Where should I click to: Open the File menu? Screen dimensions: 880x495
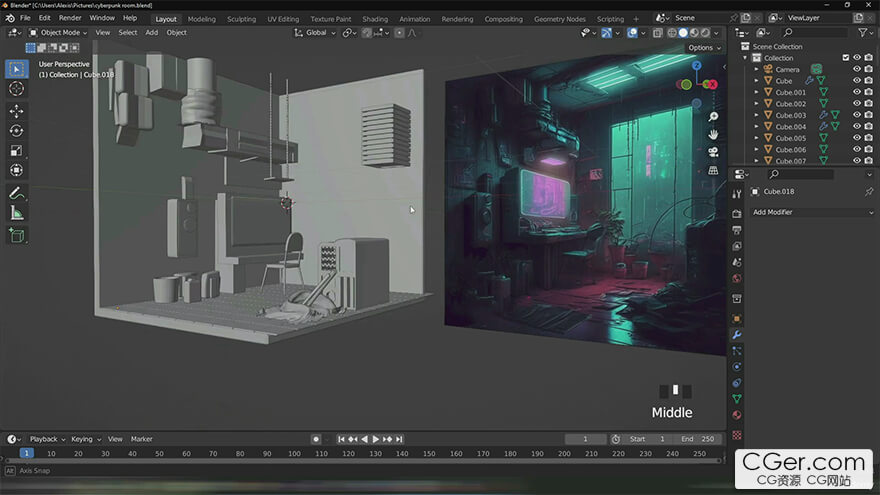25,18
